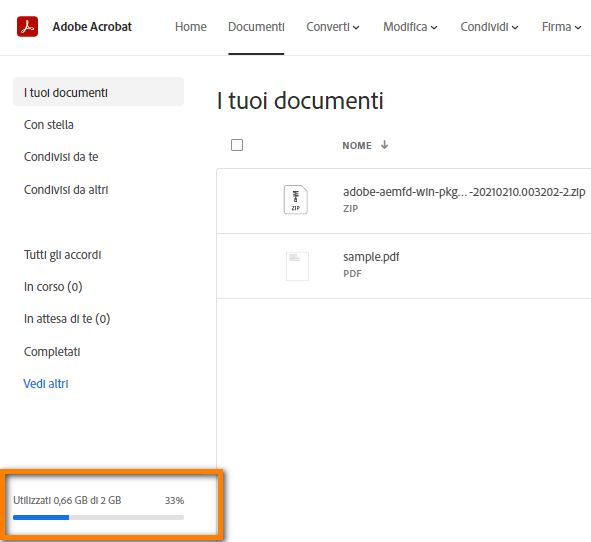
Task: Open the sample.pdf thumbnail
Action: tap(297, 266)
